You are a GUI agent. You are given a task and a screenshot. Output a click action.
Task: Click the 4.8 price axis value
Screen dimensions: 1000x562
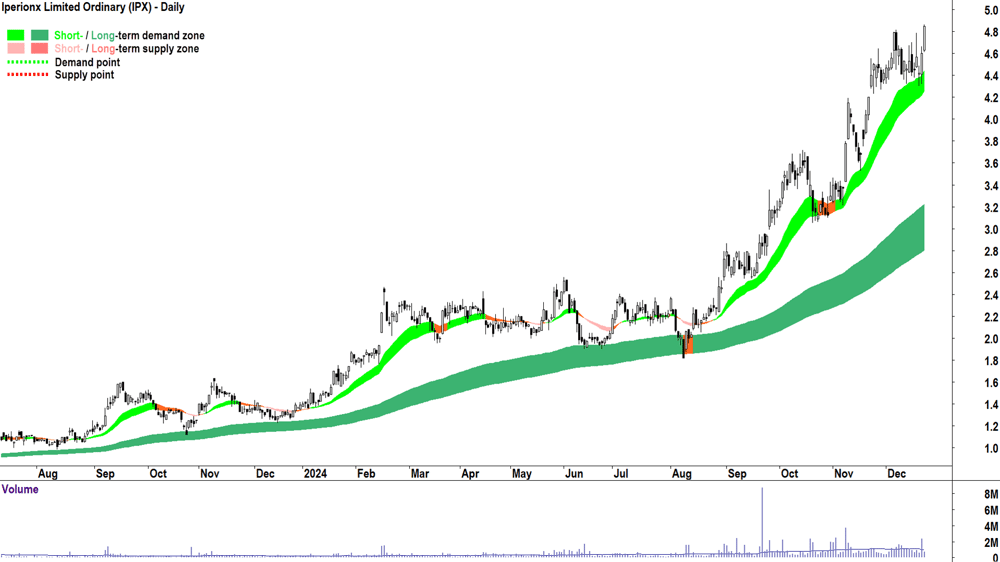click(x=991, y=32)
